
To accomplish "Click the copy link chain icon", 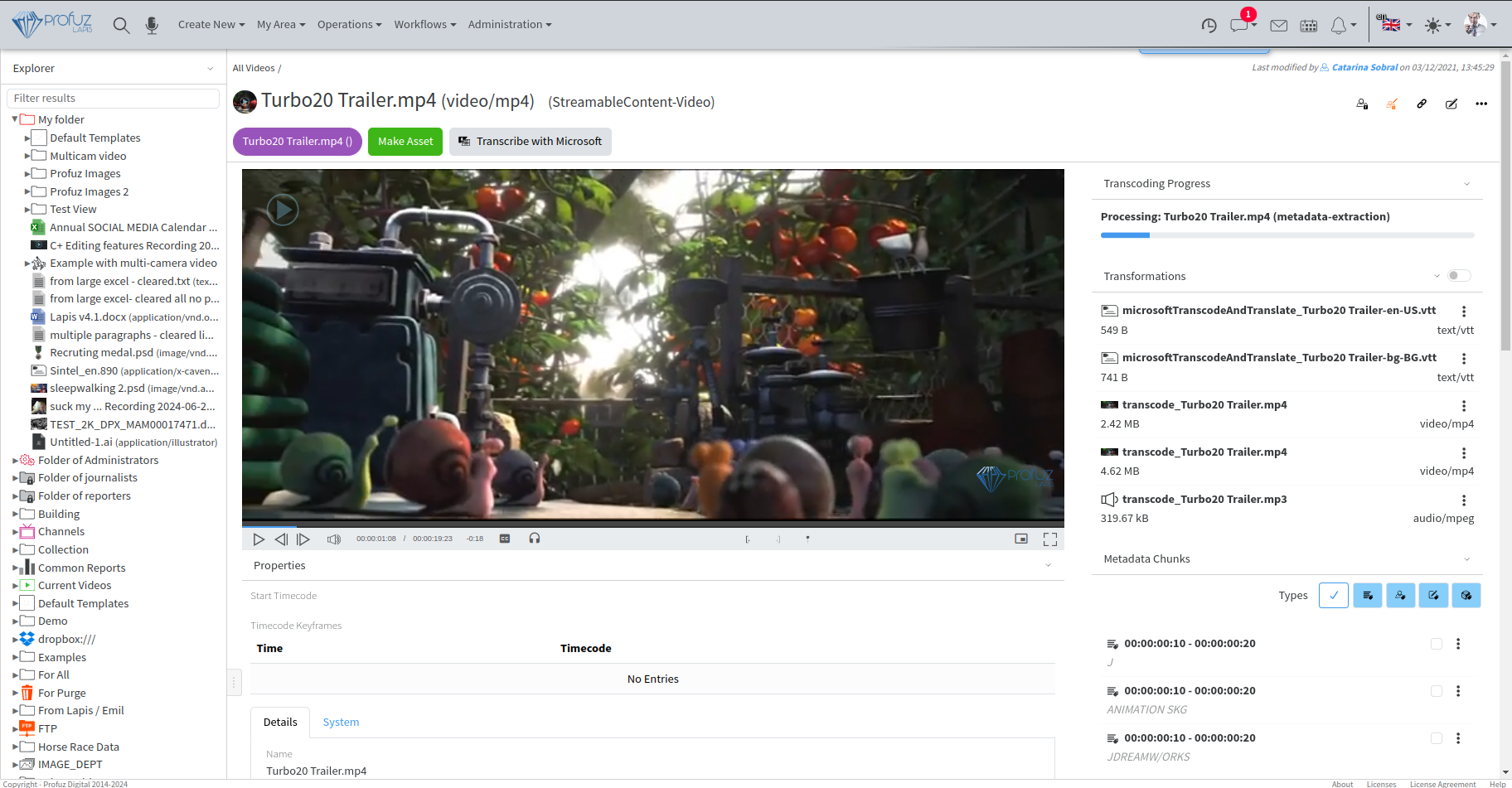I will click(1422, 104).
